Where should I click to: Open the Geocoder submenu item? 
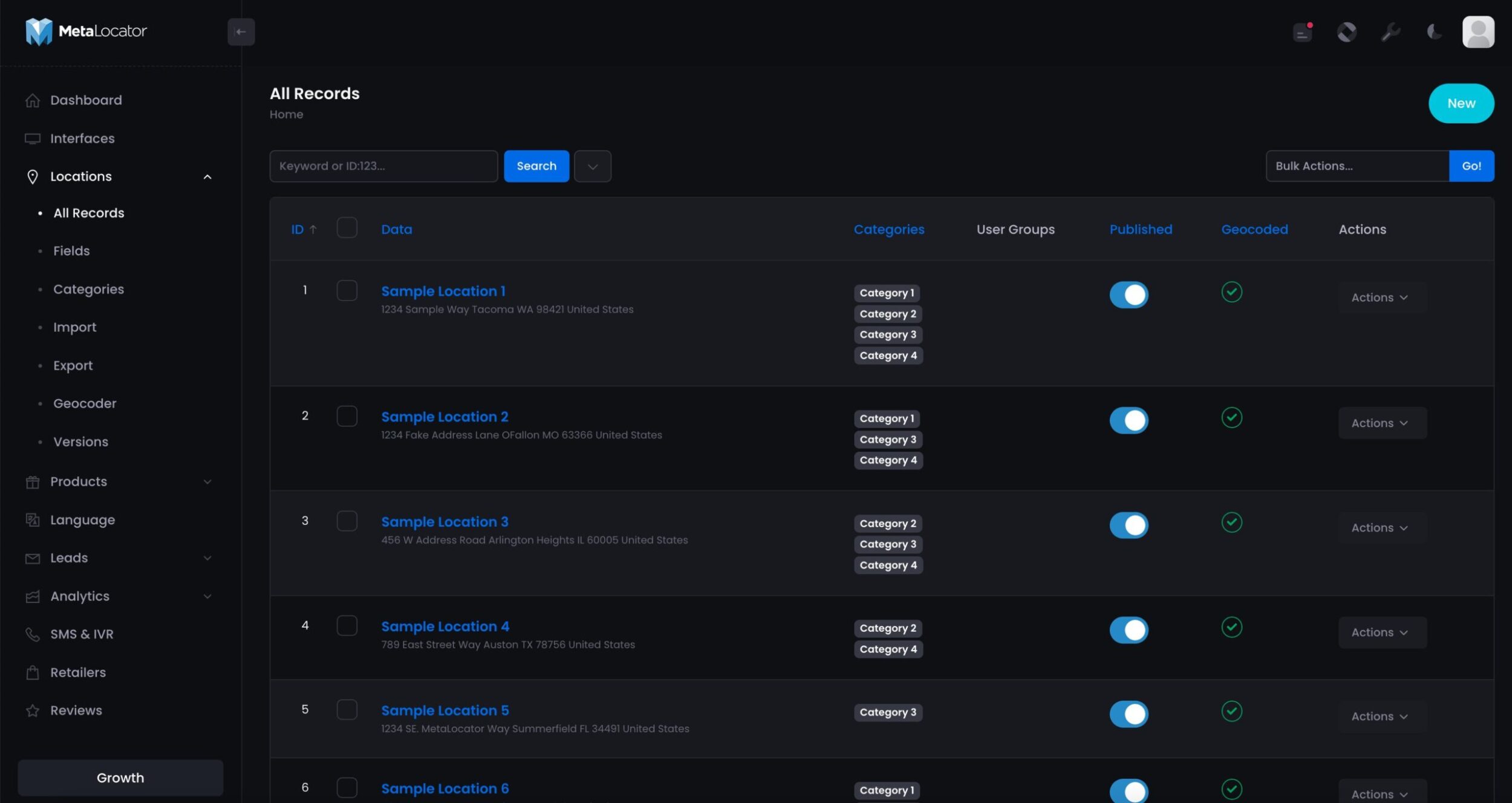click(85, 403)
